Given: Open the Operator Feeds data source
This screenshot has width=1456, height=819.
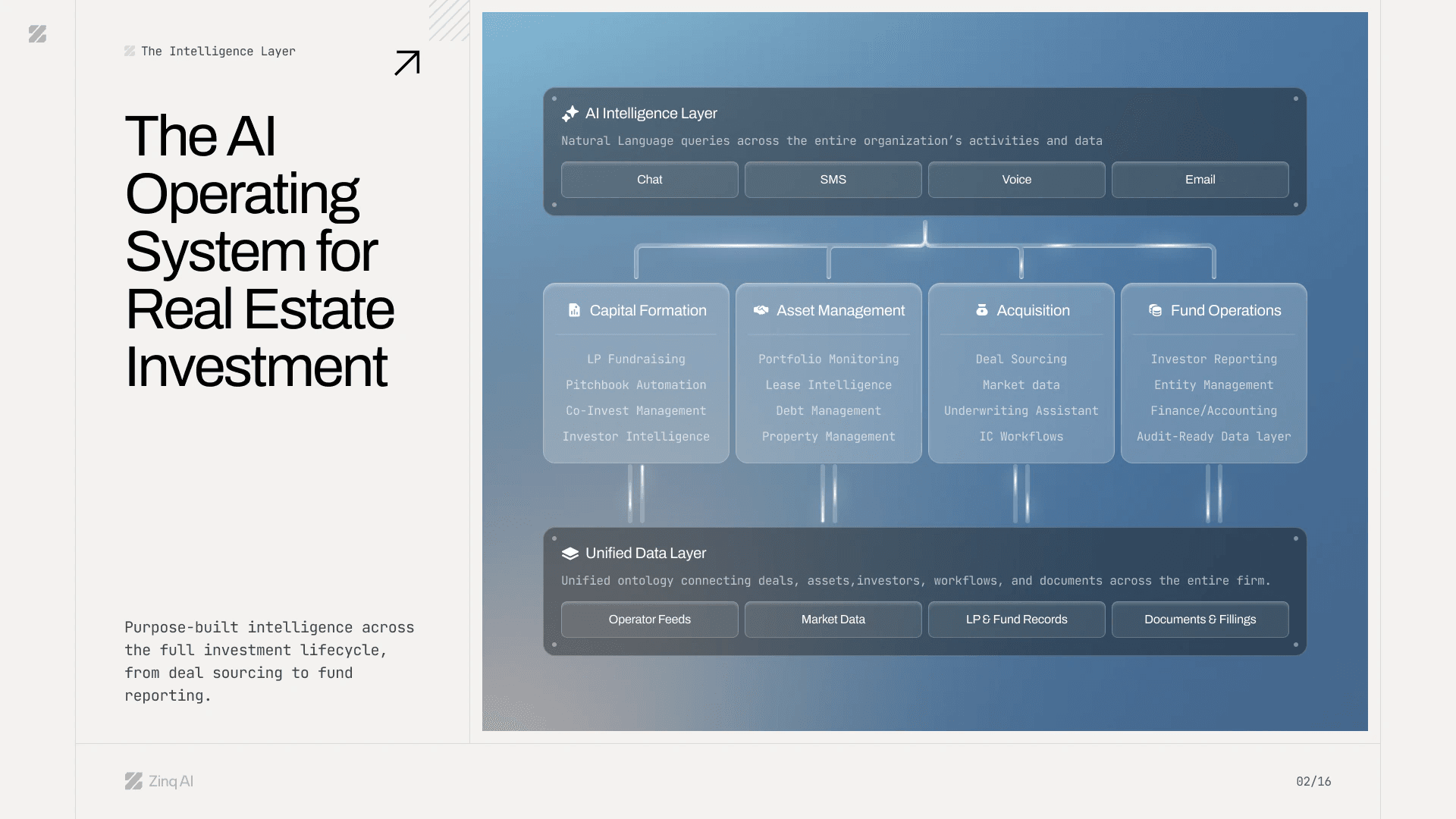Looking at the screenshot, I should click(x=650, y=620).
